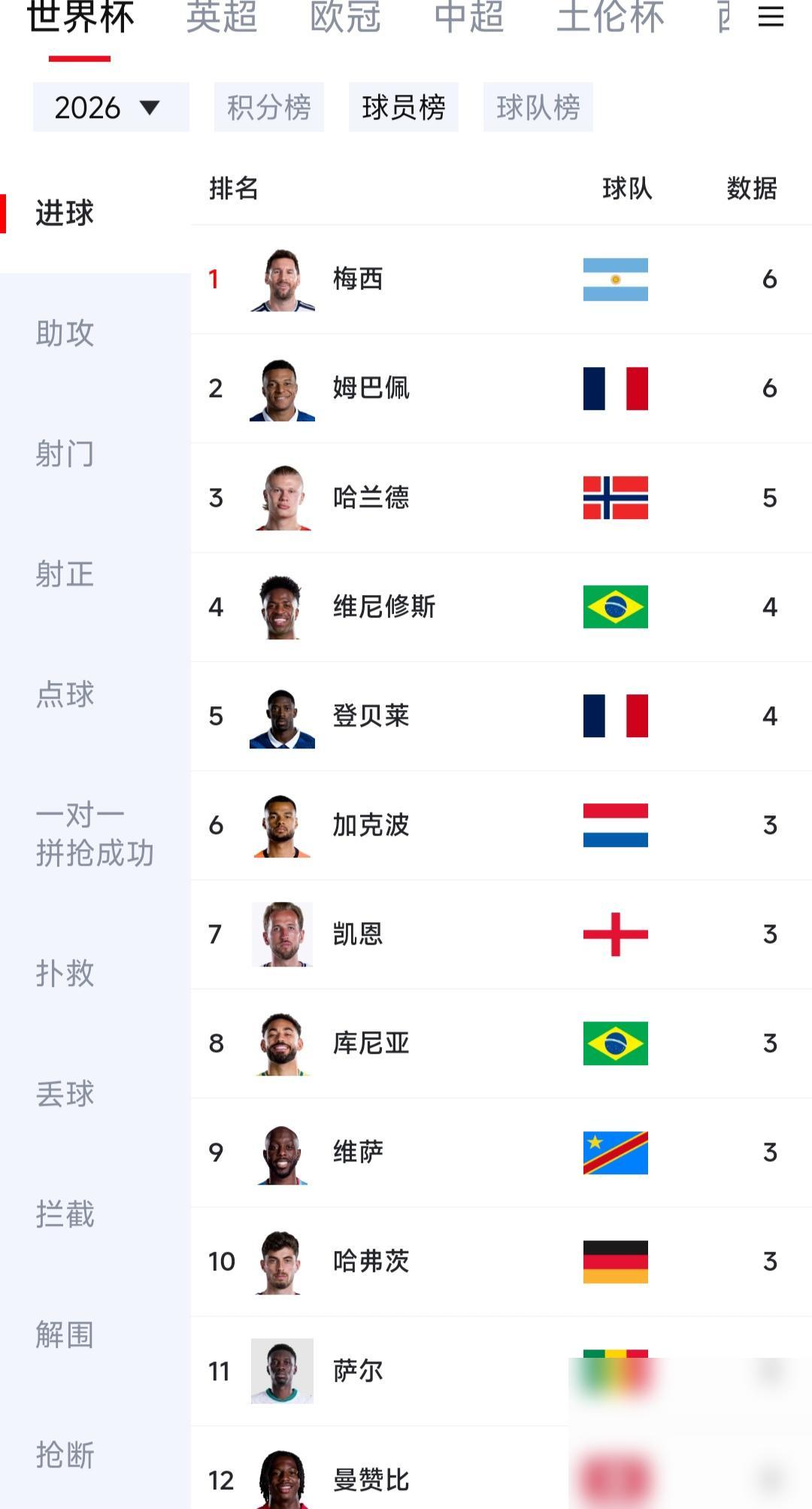The height and width of the screenshot is (1509, 812).
Task: Tap Netherlands flag in 加克波 row
Action: (x=615, y=824)
